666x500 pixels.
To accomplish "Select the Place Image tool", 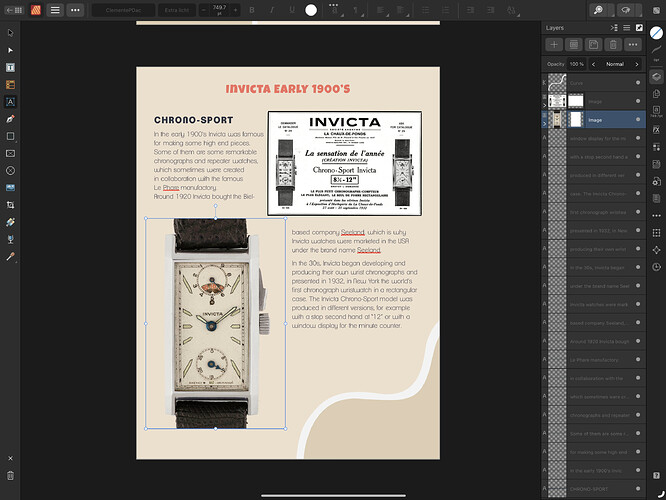I will [11, 188].
